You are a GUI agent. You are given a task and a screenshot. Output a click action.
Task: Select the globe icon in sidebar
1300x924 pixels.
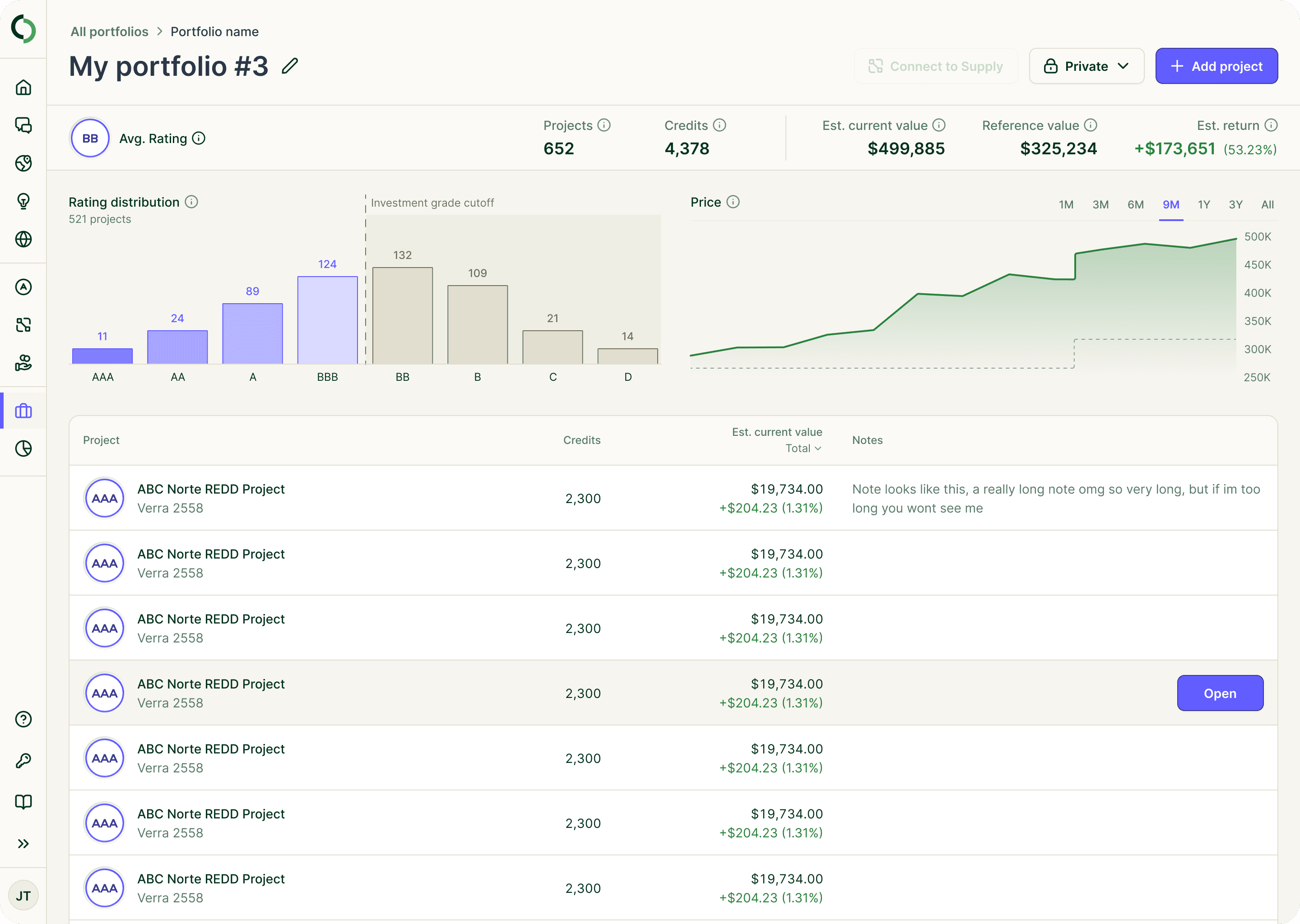[23, 239]
